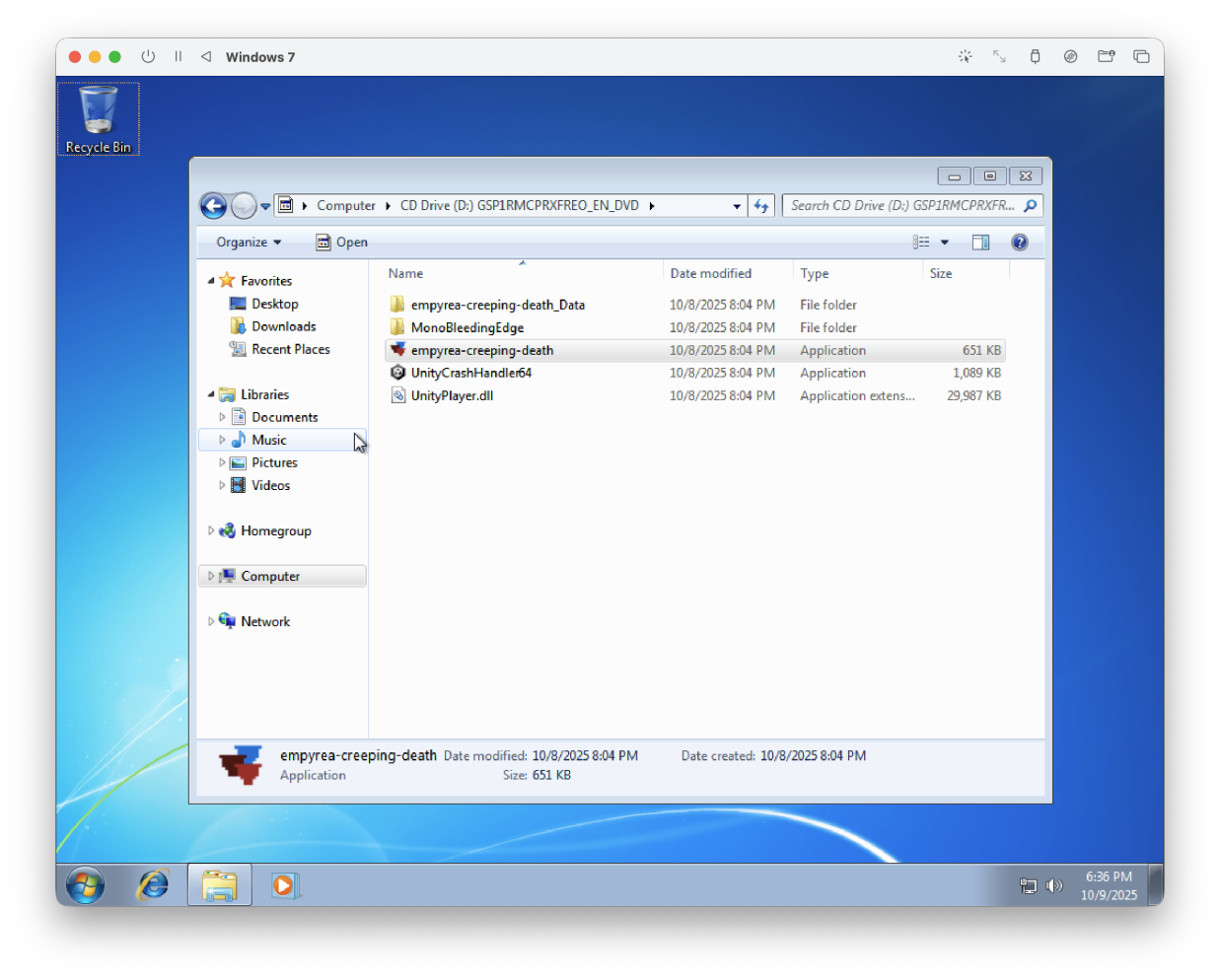Open the Organize dropdown menu
The height and width of the screenshot is (980, 1220).
click(249, 243)
